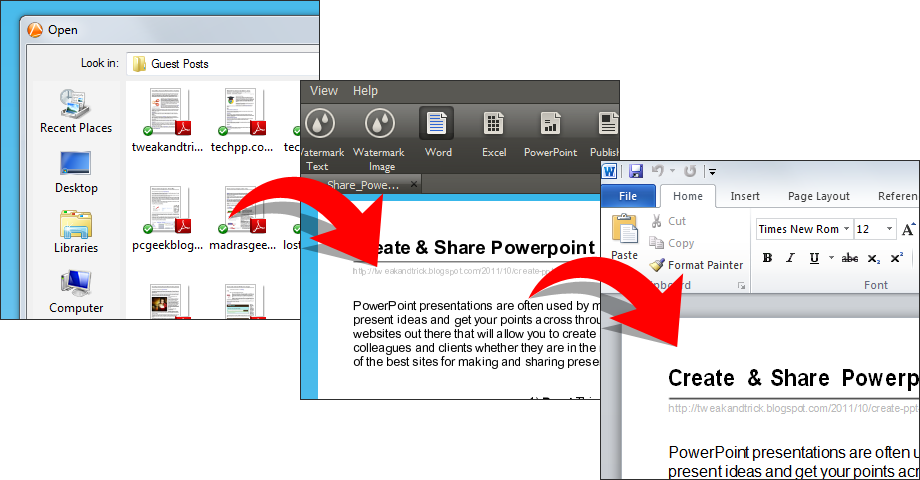Click the Watermark Image tool
The height and width of the screenshot is (480, 920).
(379, 140)
